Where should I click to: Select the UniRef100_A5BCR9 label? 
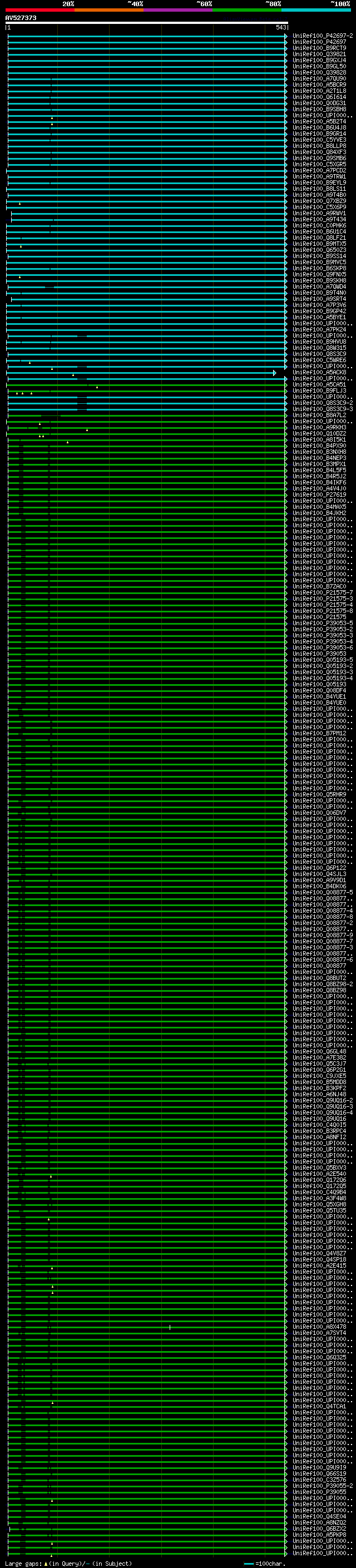click(x=319, y=85)
